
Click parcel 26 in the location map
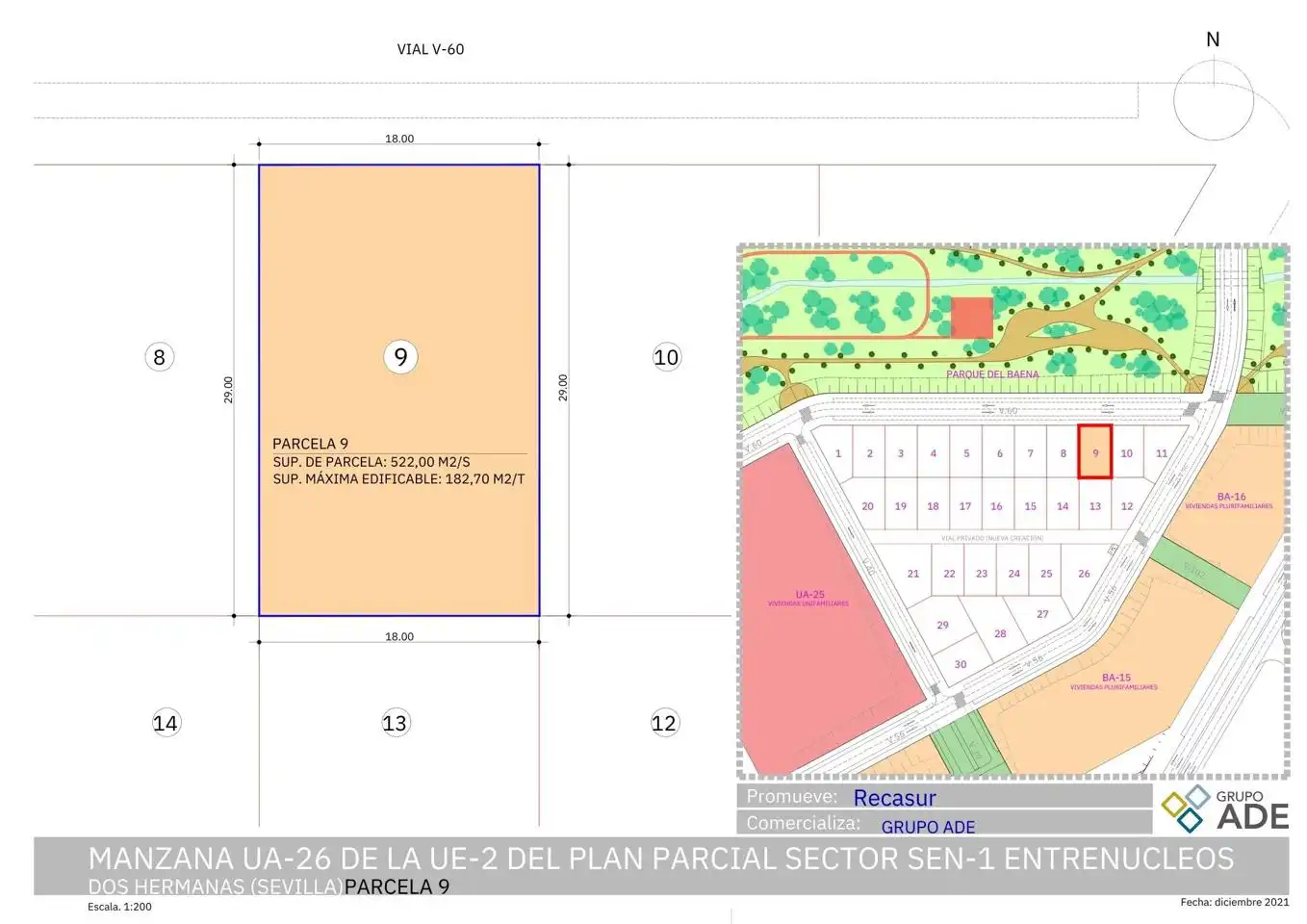(1084, 574)
